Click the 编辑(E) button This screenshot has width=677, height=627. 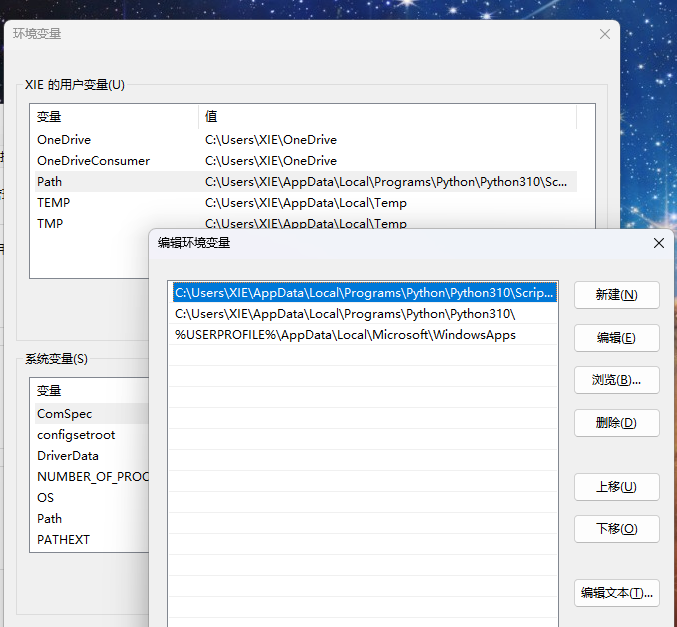[x=617, y=338]
